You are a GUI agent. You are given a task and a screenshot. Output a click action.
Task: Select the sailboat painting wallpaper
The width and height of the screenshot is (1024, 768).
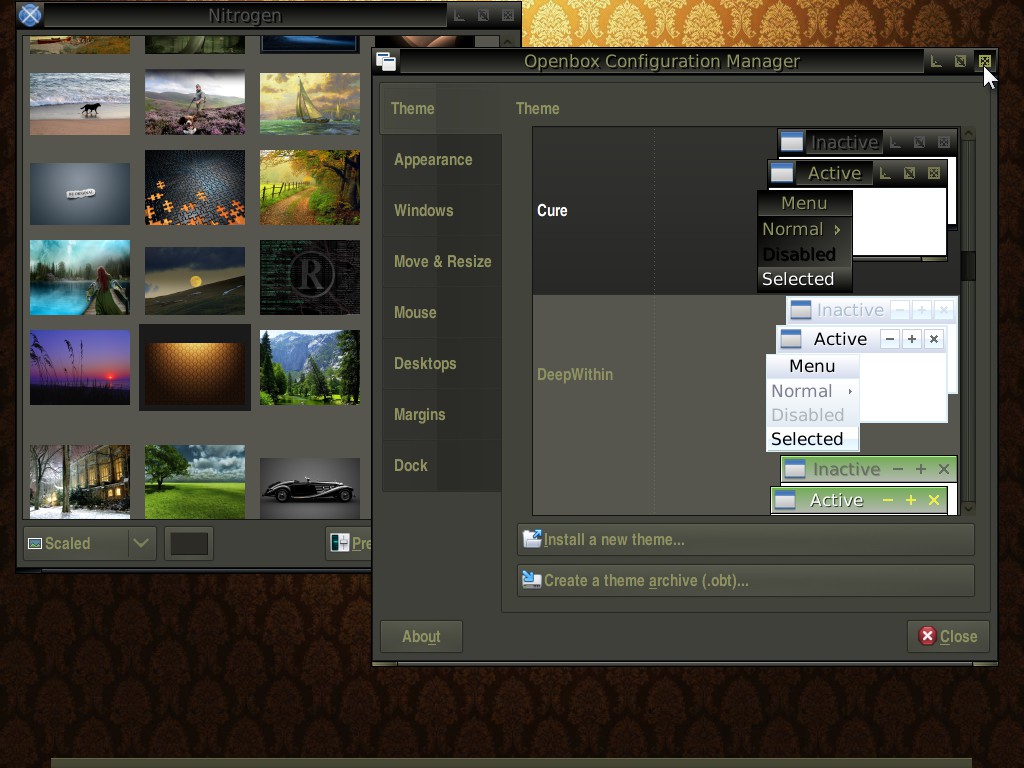coord(310,104)
